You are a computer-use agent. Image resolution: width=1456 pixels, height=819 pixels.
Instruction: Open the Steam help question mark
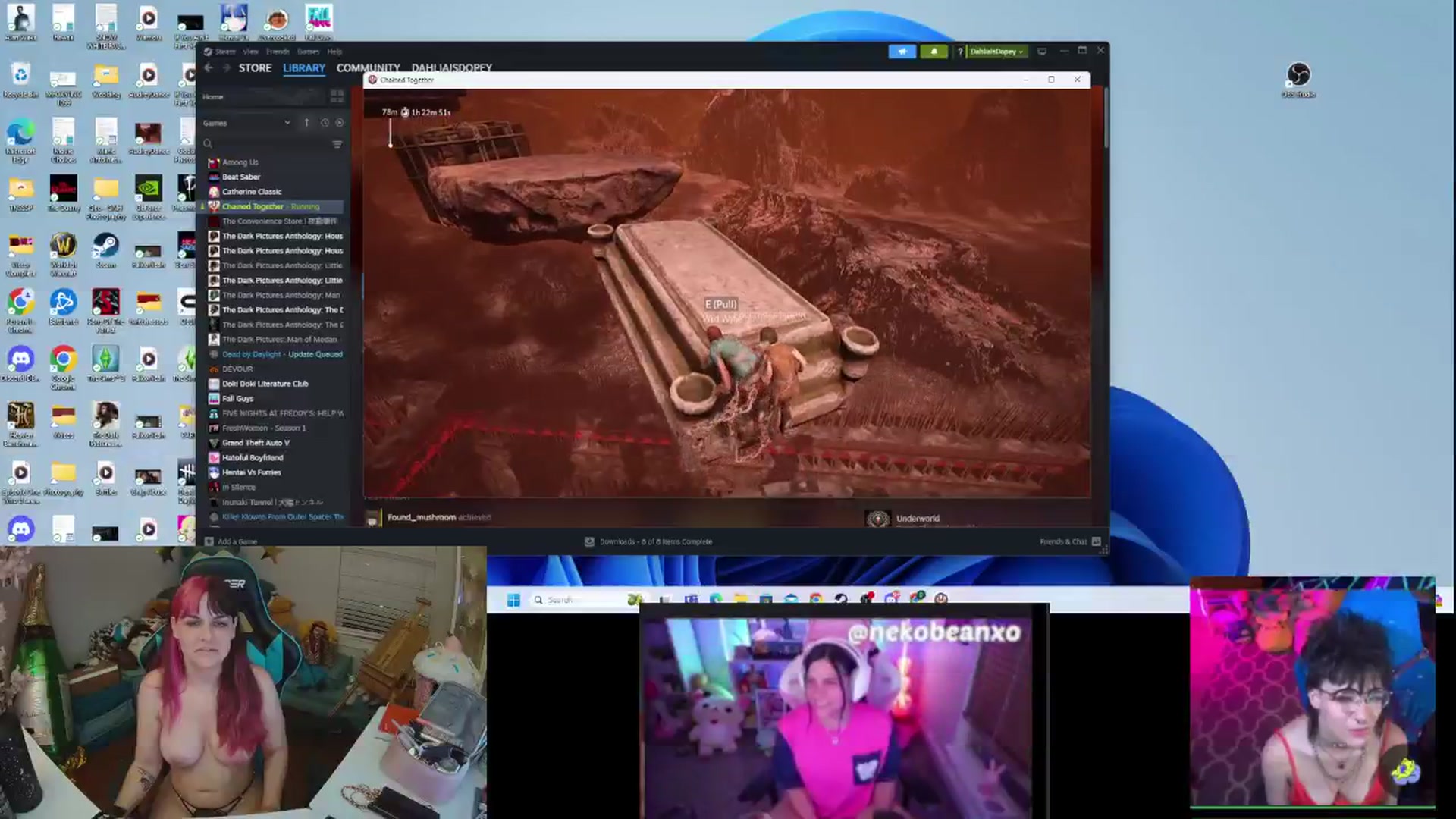click(x=960, y=52)
